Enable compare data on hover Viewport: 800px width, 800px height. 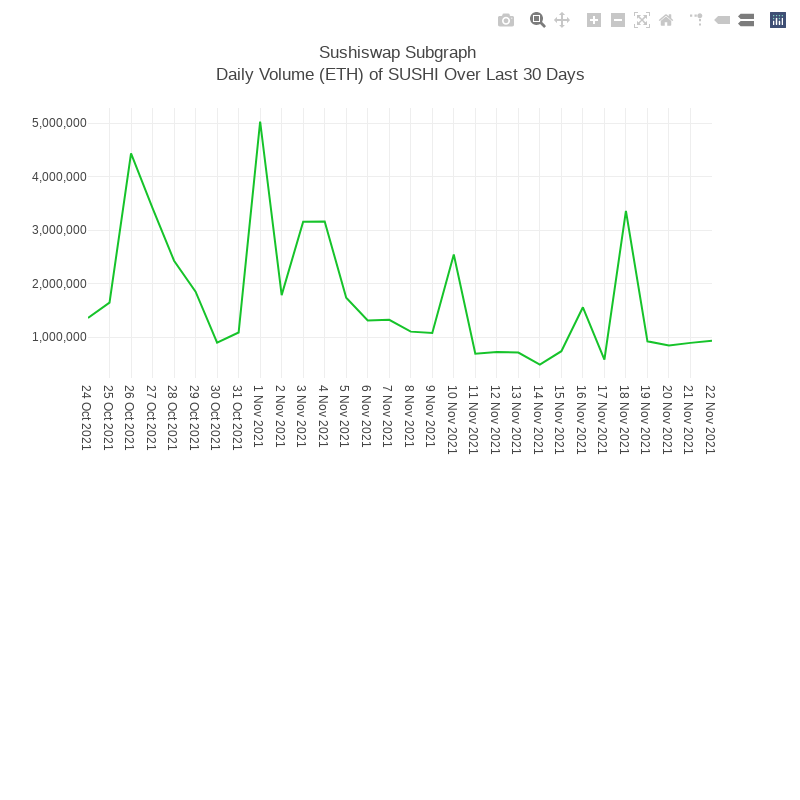pos(746,20)
